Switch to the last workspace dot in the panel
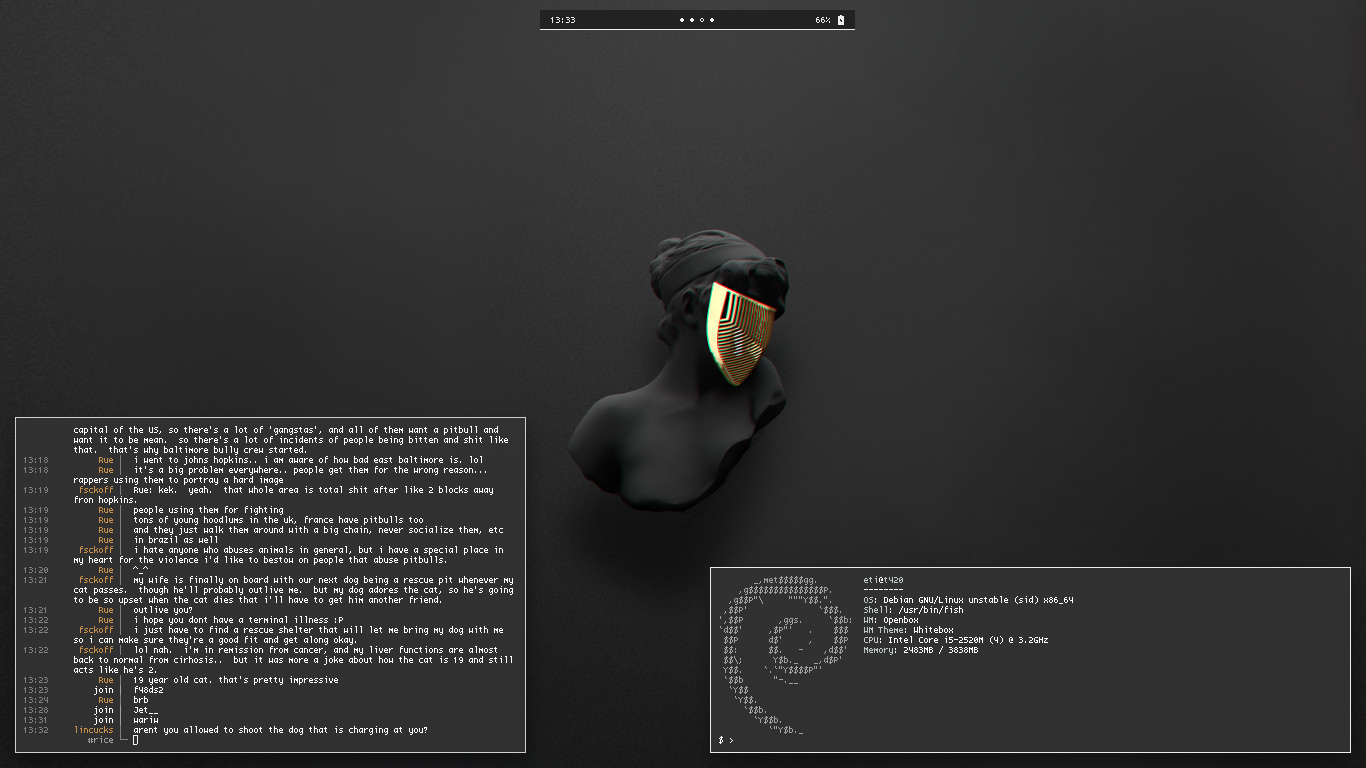The image size is (1366, 768). pyautogui.click(x=712, y=20)
